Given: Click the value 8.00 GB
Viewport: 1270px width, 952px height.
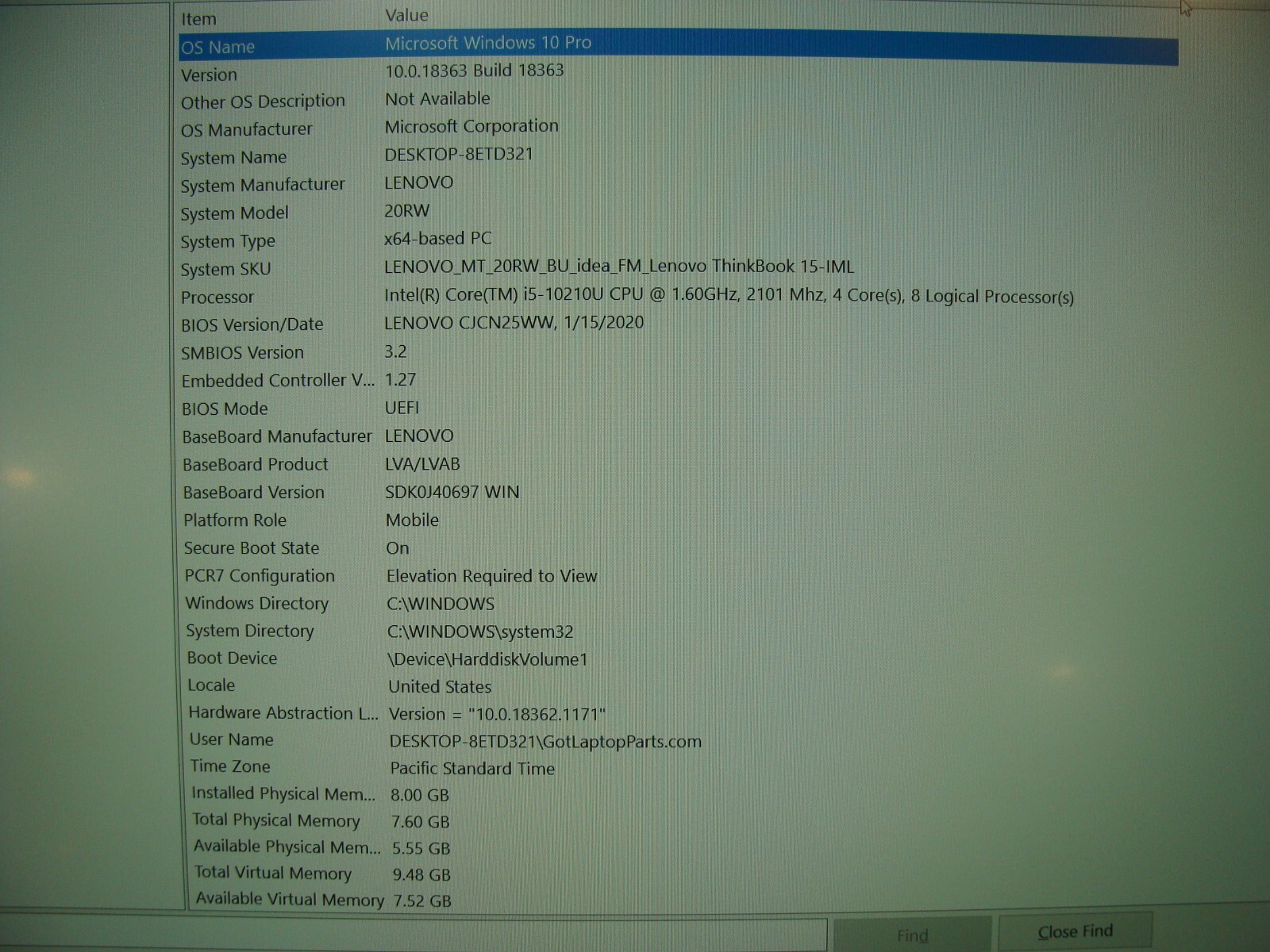Looking at the screenshot, I should point(420,795).
